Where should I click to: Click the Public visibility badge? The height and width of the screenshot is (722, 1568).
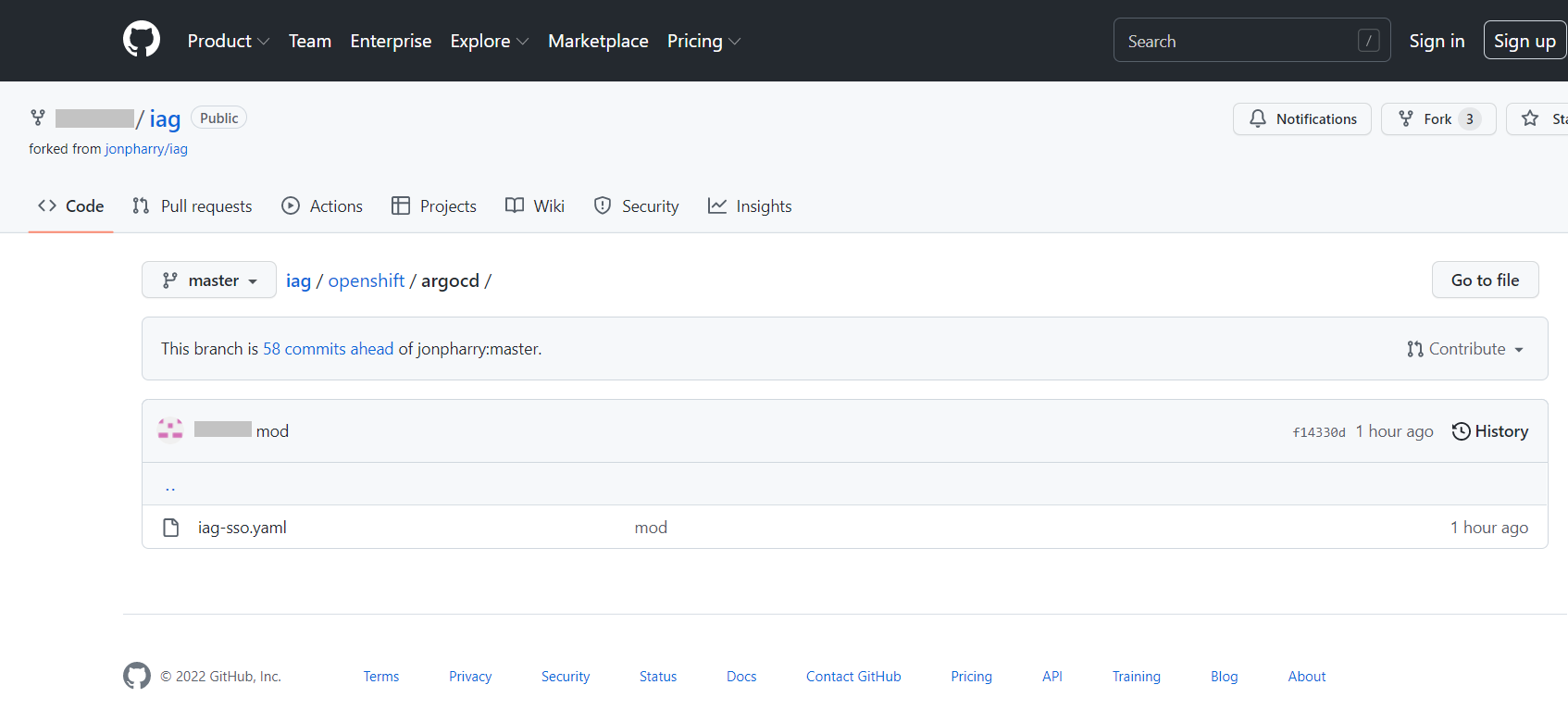pos(219,118)
